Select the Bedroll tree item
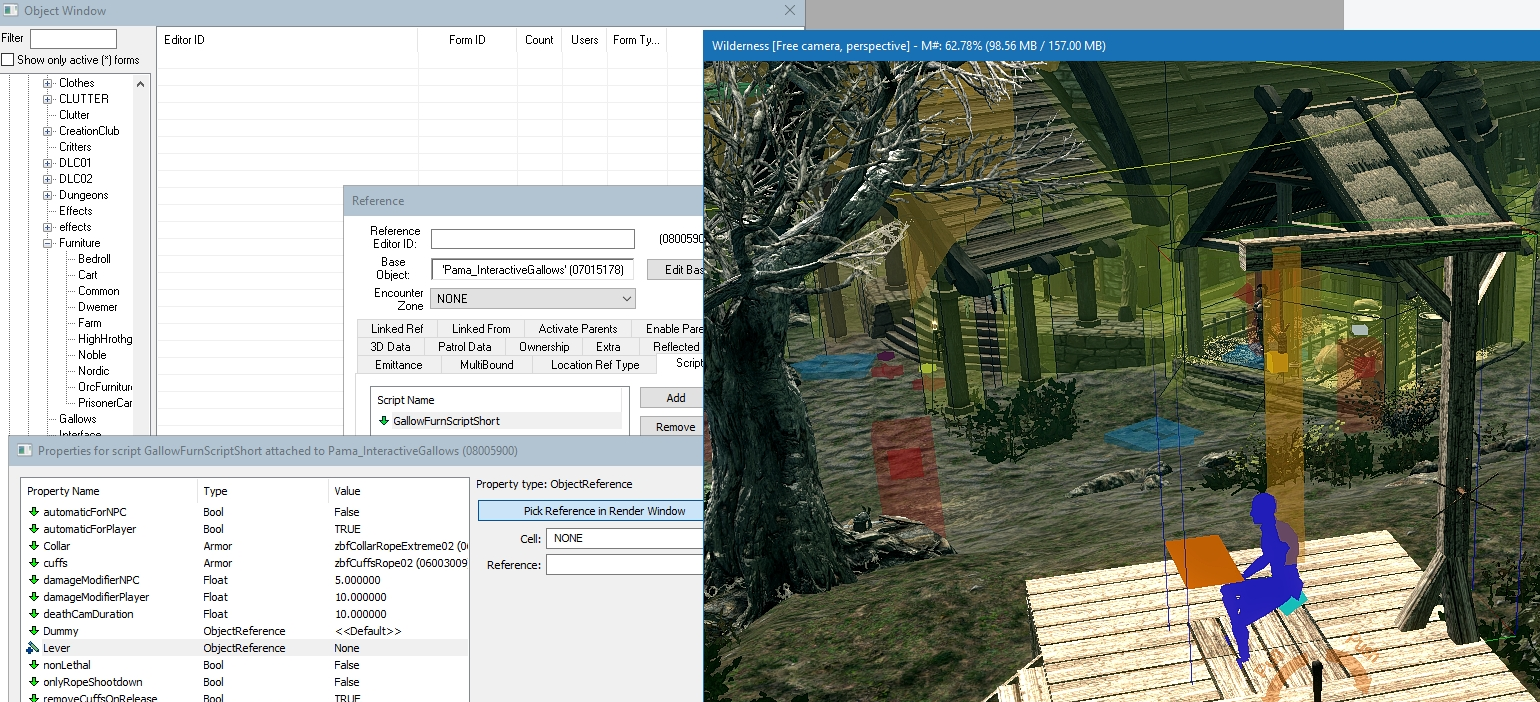Image resolution: width=1540 pixels, height=702 pixels. click(x=94, y=259)
